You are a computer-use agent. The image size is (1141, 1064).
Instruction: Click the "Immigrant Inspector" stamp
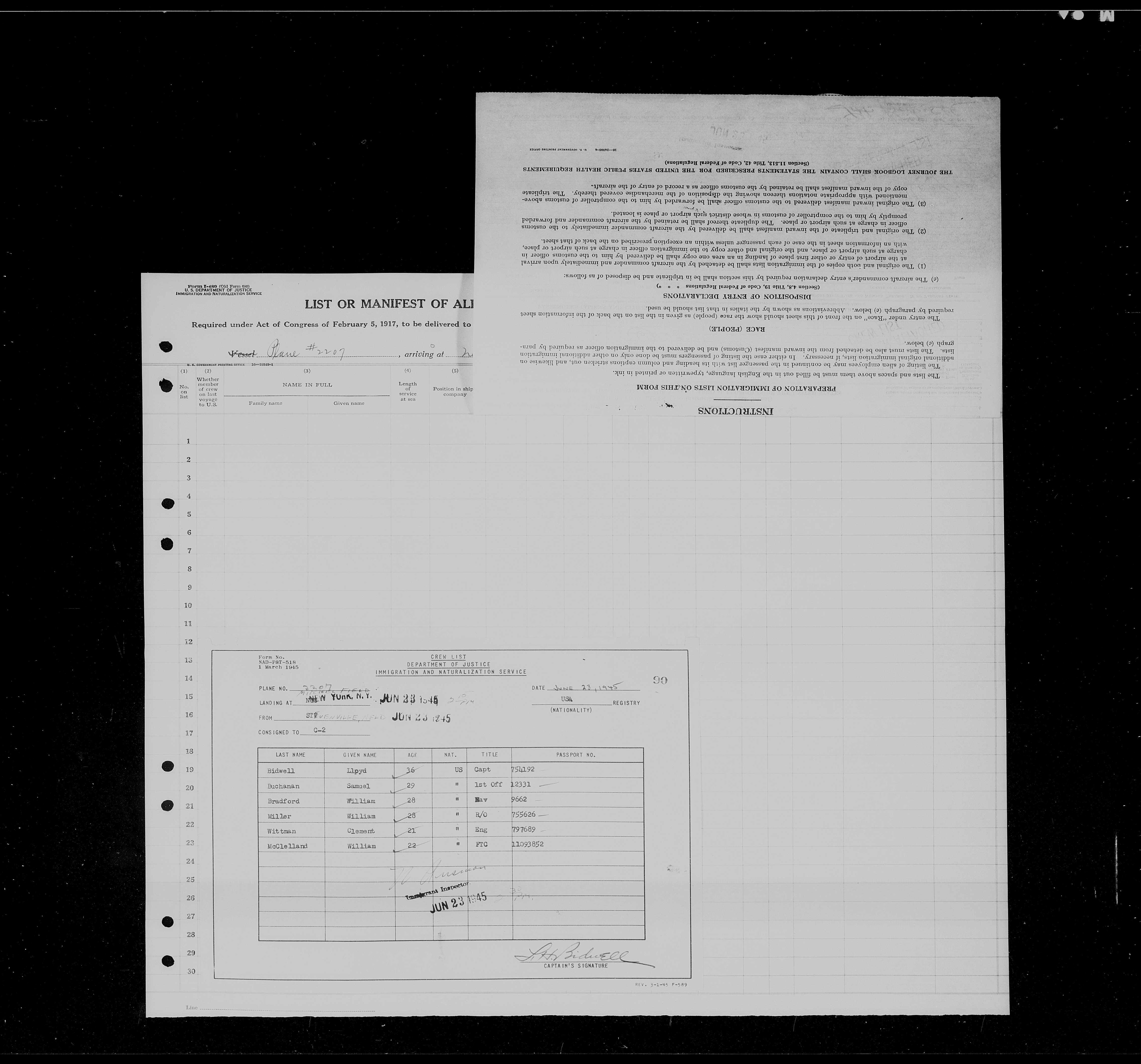(x=438, y=890)
